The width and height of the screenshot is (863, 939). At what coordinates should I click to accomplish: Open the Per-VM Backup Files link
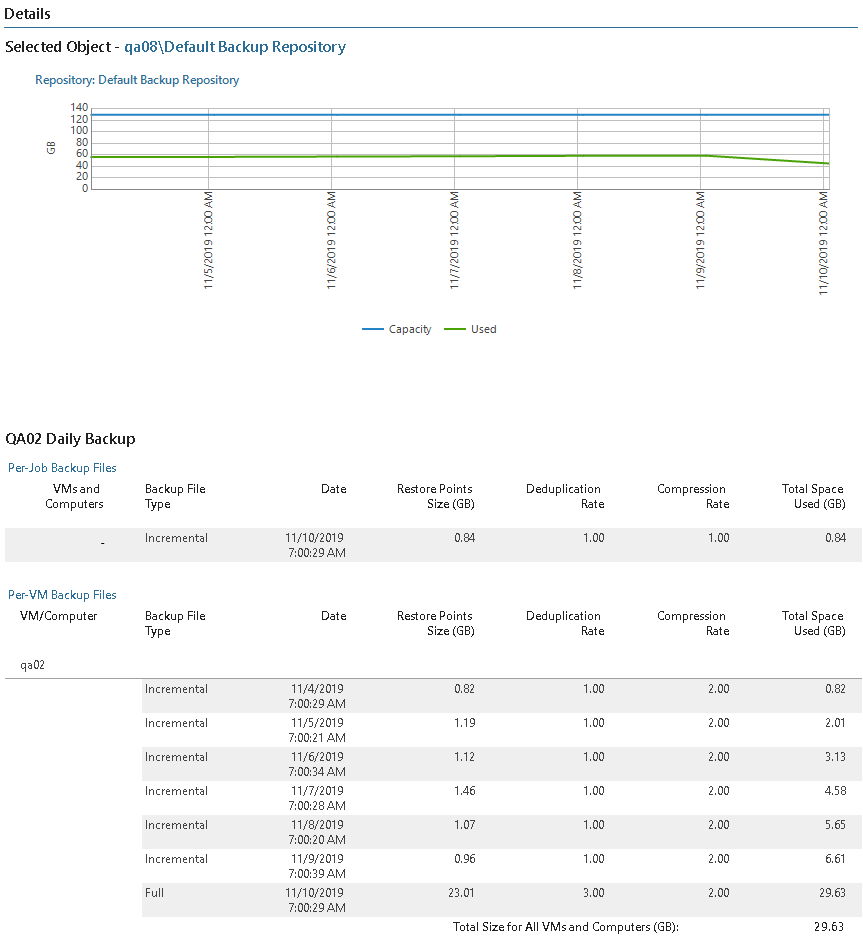(62, 594)
